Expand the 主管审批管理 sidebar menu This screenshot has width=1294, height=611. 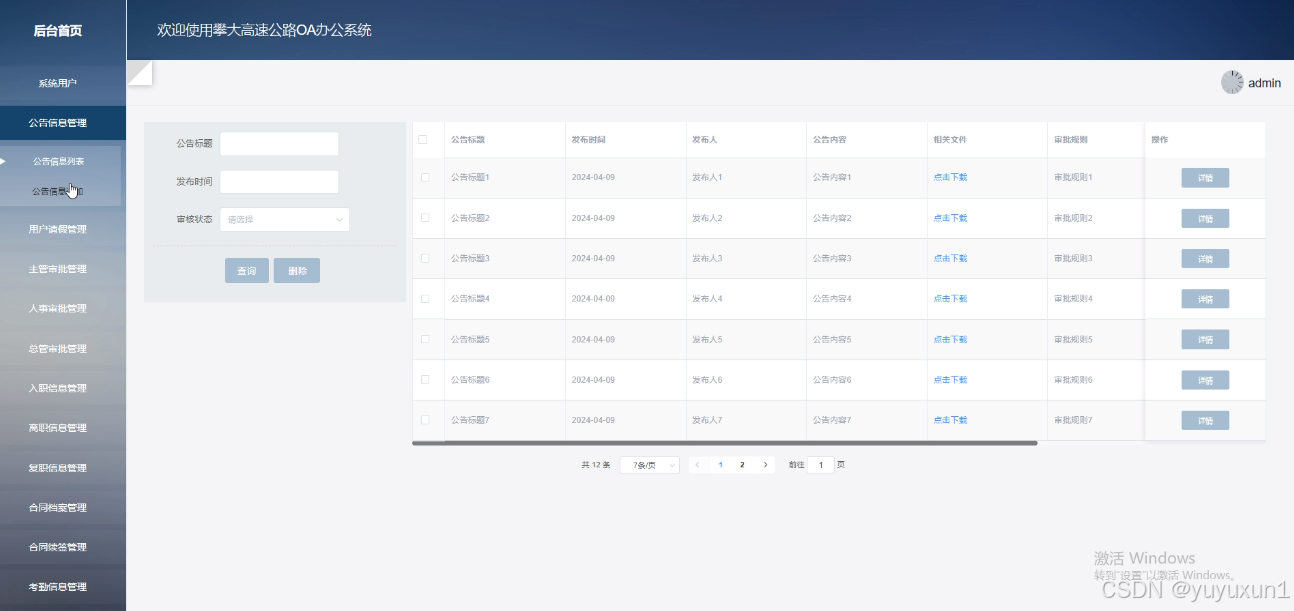click(58, 269)
